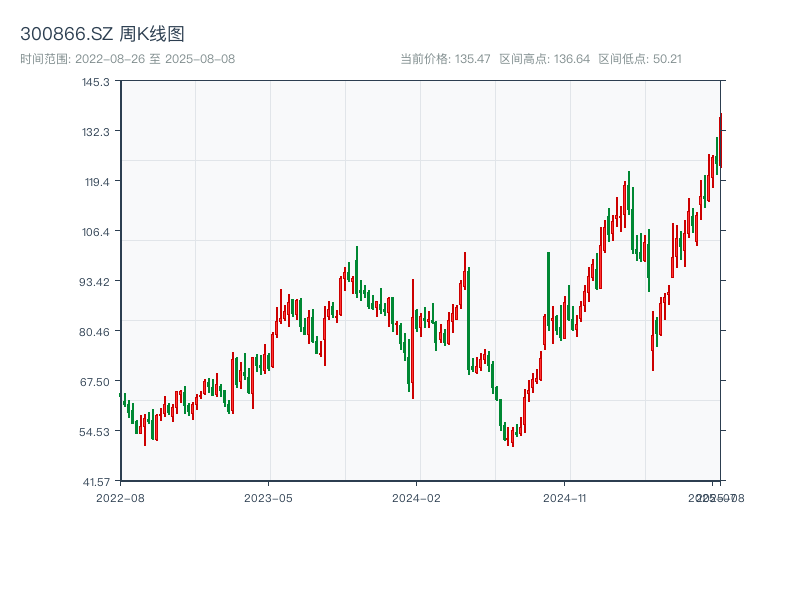Select the 2023-05 date axis label
Screen dimensions: 800x600
[268, 497]
